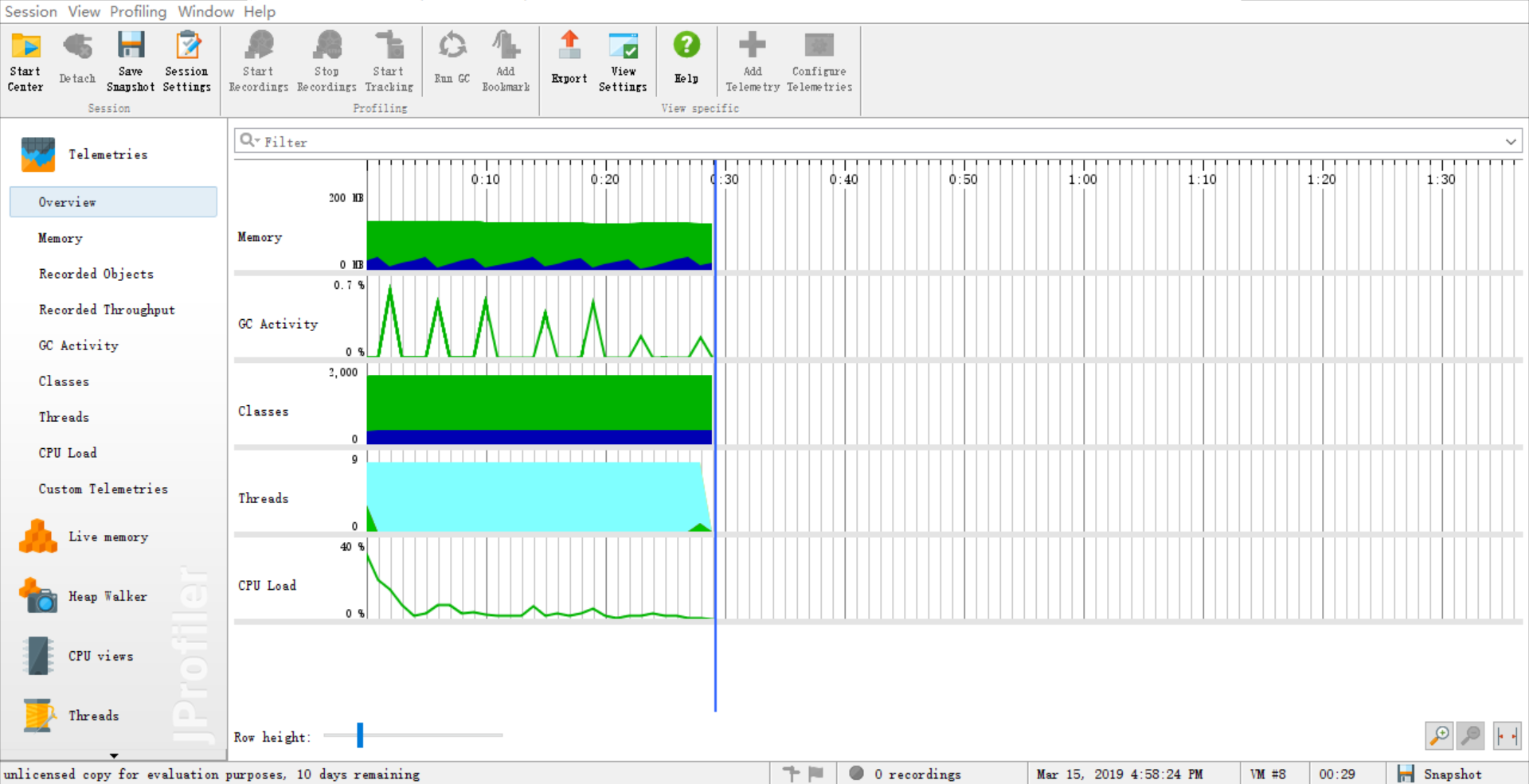Click the CPU Load chart row label
This screenshot has height=784, width=1529.
point(267,586)
